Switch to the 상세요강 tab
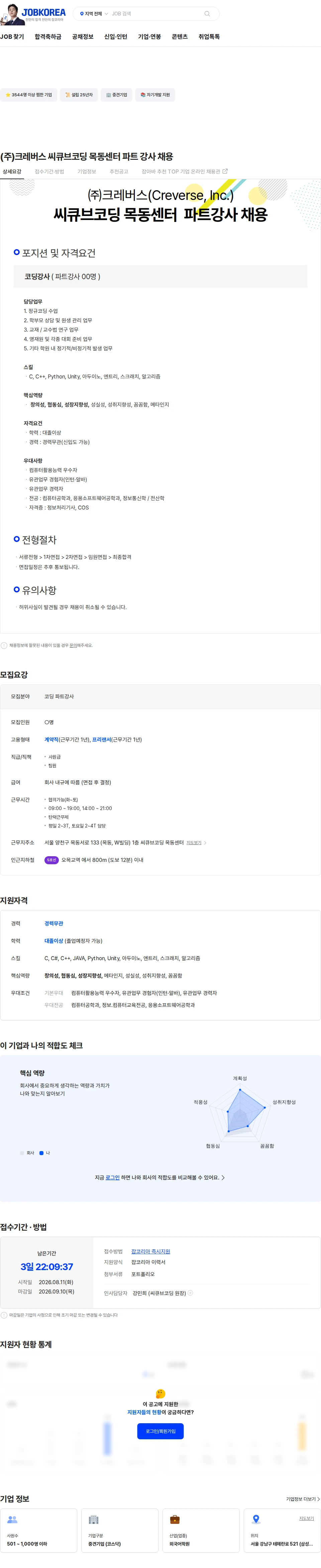The height and width of the screenshot is (1568, 321). pos(12,172)
